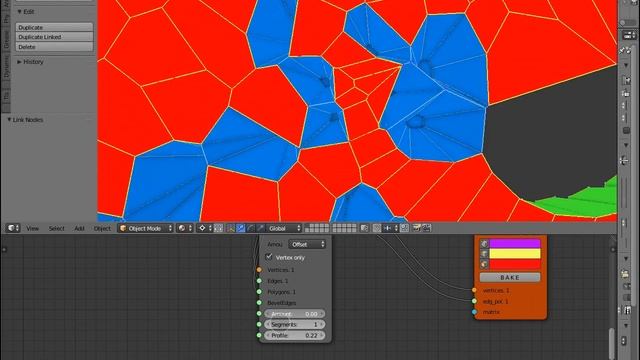
Task: Open the 3D view editor type selector
Action: click(13, 228)
